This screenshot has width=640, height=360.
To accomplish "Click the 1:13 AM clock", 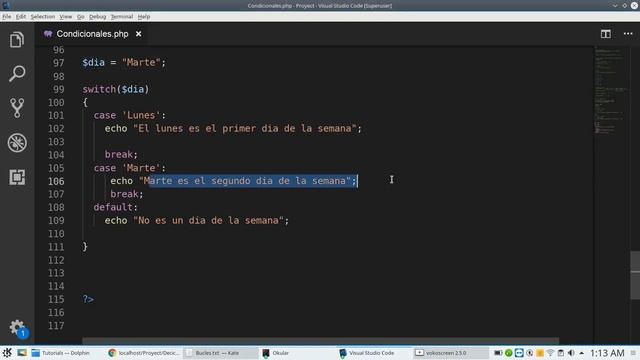I will 607,353.
